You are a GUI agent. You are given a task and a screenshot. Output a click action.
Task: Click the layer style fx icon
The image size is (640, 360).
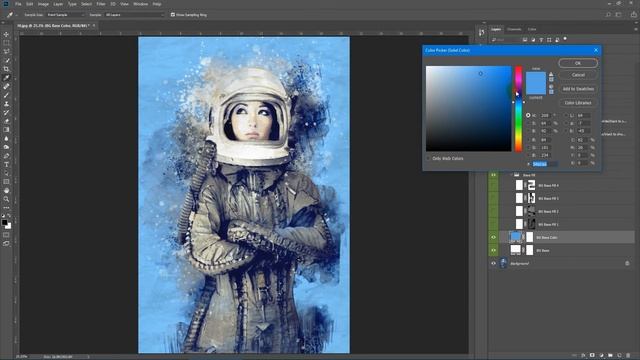click(583, 356)
